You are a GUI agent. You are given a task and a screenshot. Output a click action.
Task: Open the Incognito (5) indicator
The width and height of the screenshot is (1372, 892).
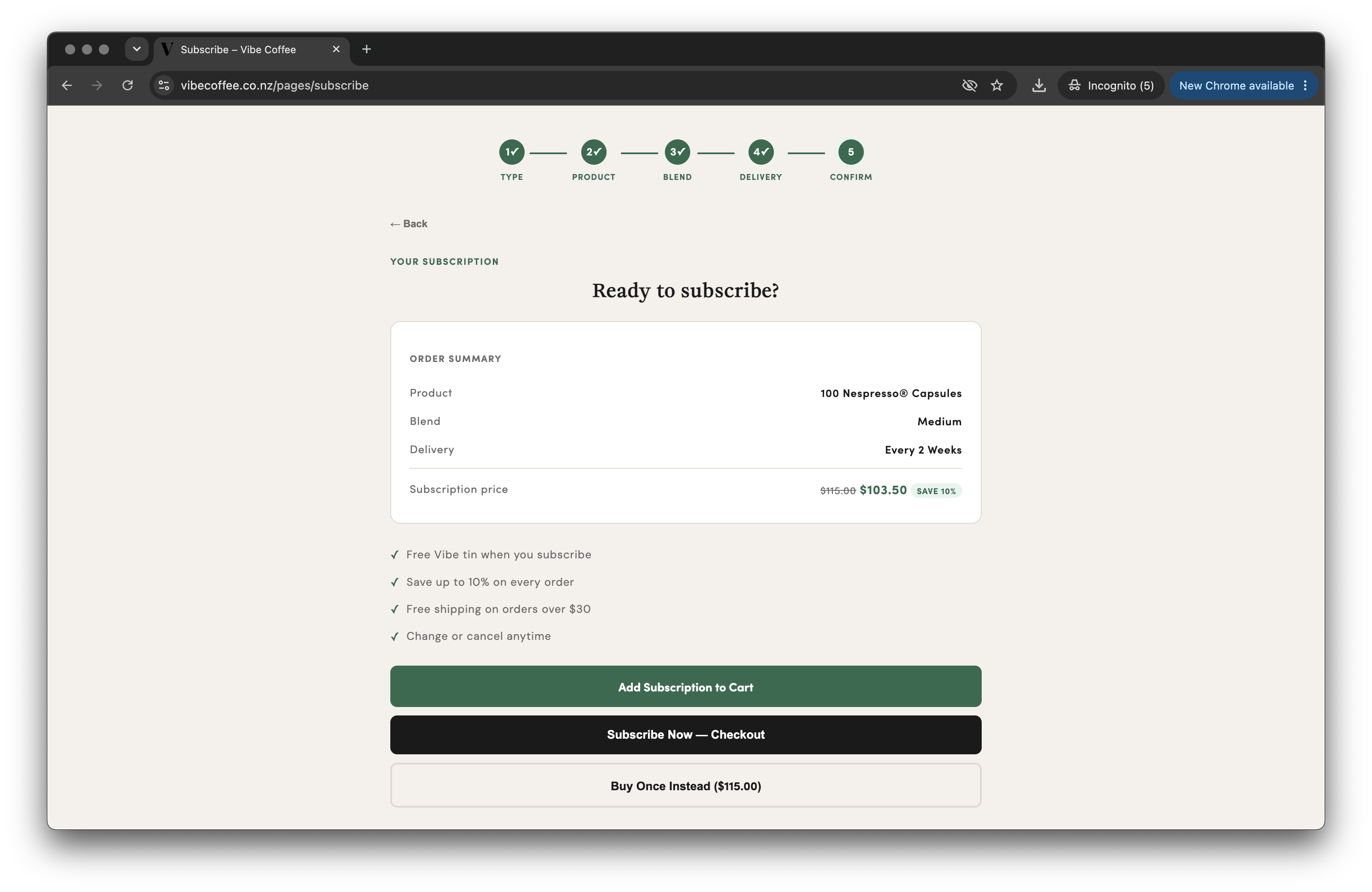[1111, 85]
